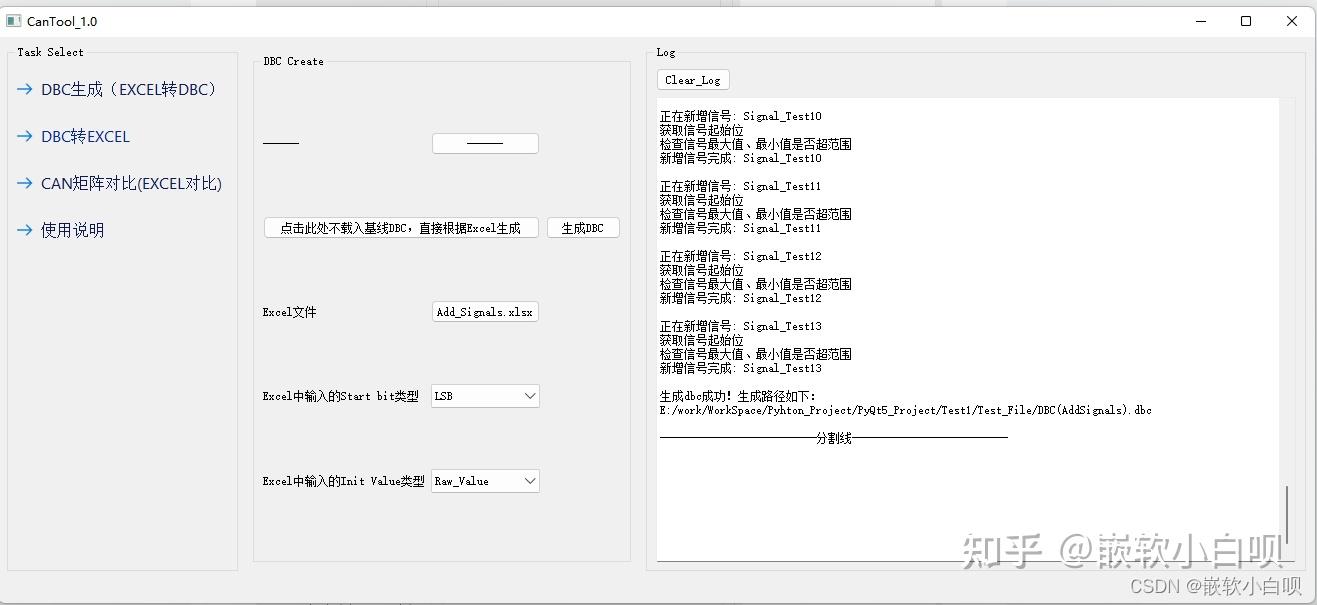Click the arrow icon beside DBC转EXCEL
1317x605 pixels.
click(x=22, y=136)
